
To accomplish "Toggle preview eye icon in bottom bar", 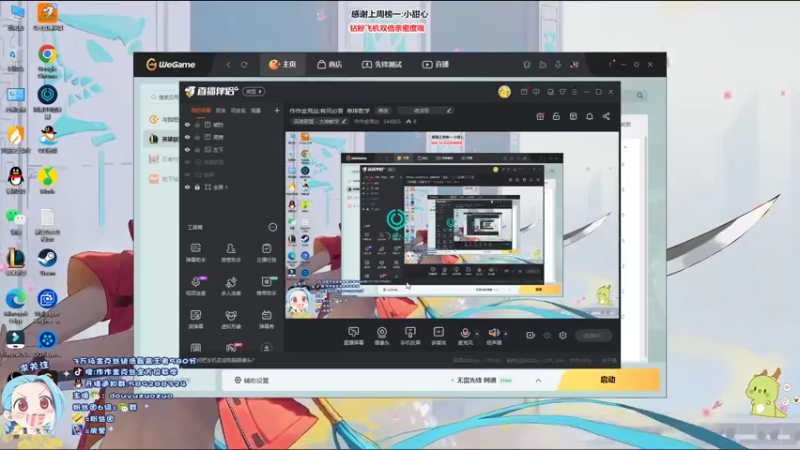I will coord(547,335).
